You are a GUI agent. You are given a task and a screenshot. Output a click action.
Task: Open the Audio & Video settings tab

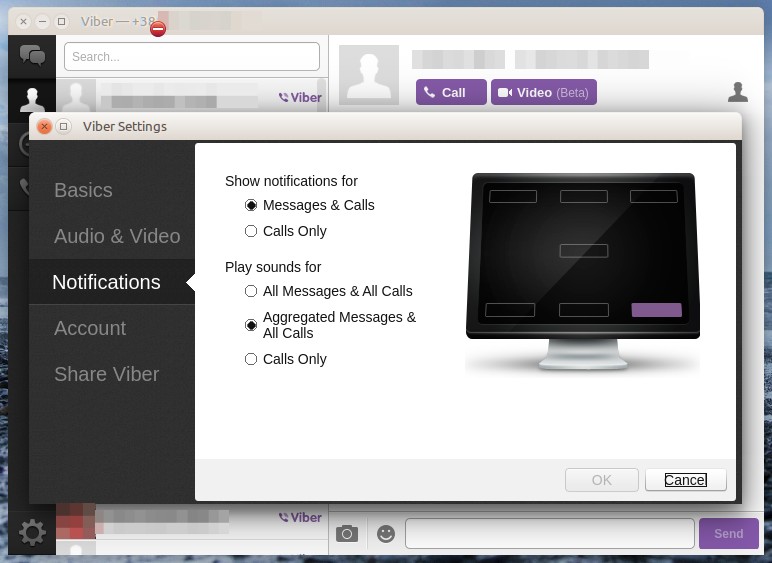click(x=112, y=236)
